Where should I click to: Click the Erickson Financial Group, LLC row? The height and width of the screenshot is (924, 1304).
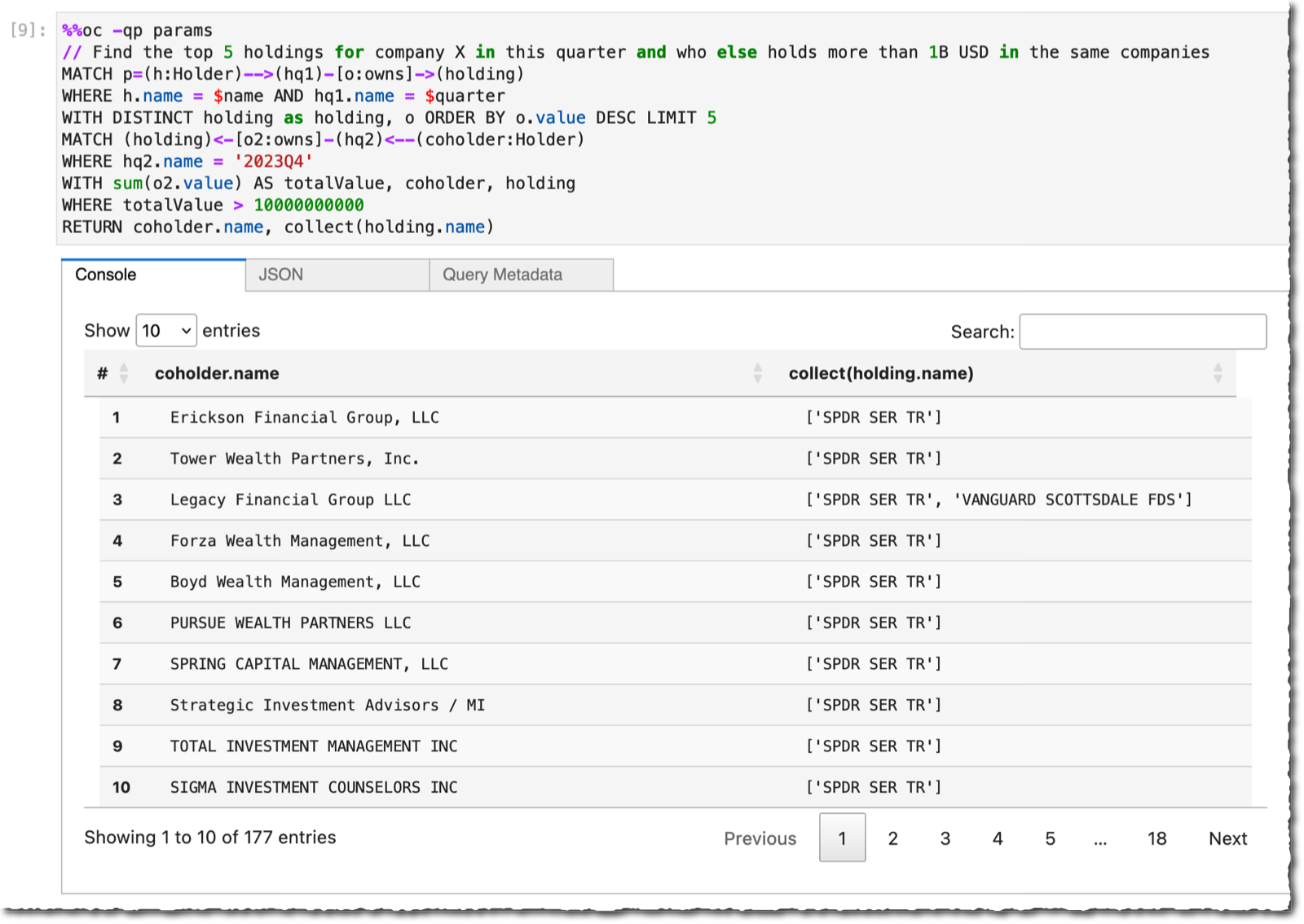[x=675, y=417]
